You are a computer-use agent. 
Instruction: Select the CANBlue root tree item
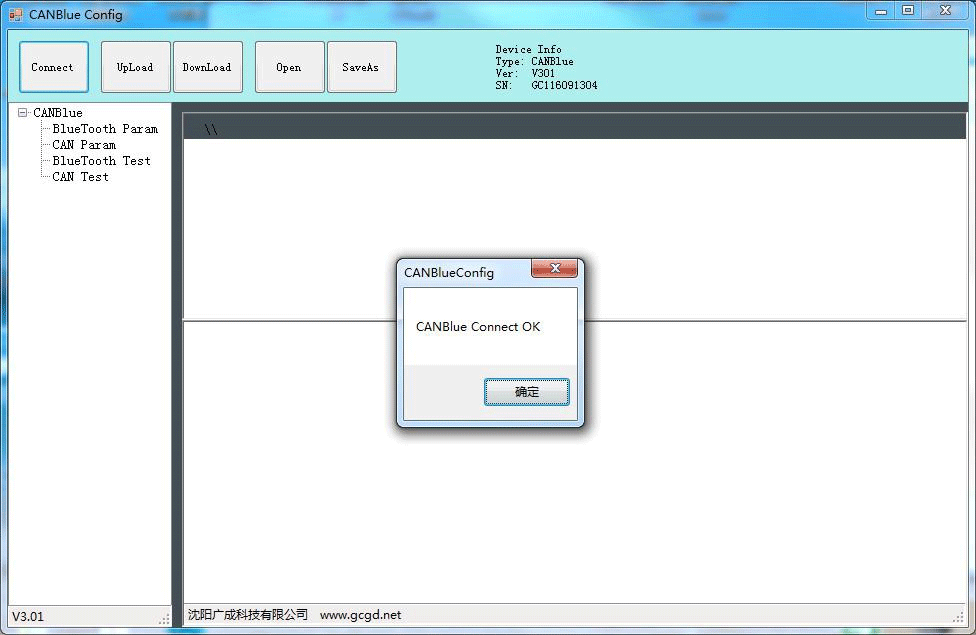pyautogui.click(x=58, y=113)
